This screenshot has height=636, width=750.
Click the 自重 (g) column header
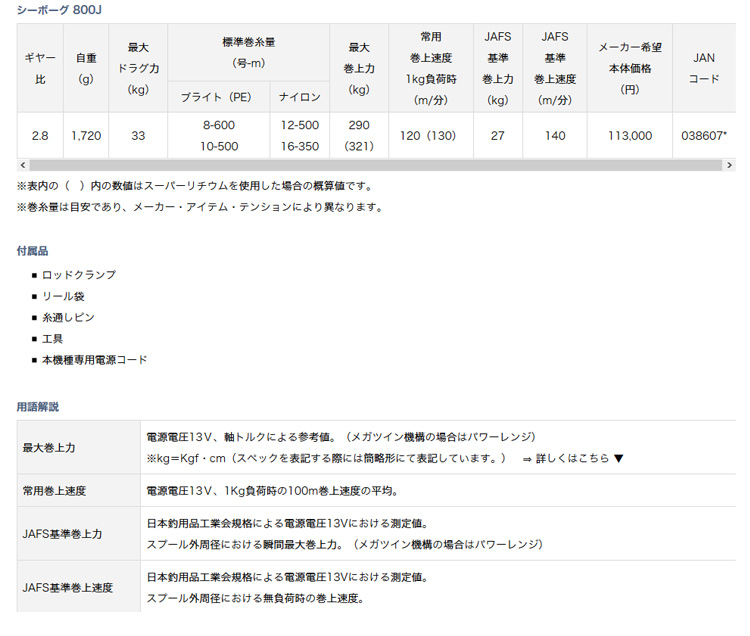click(x=86, y=68)
